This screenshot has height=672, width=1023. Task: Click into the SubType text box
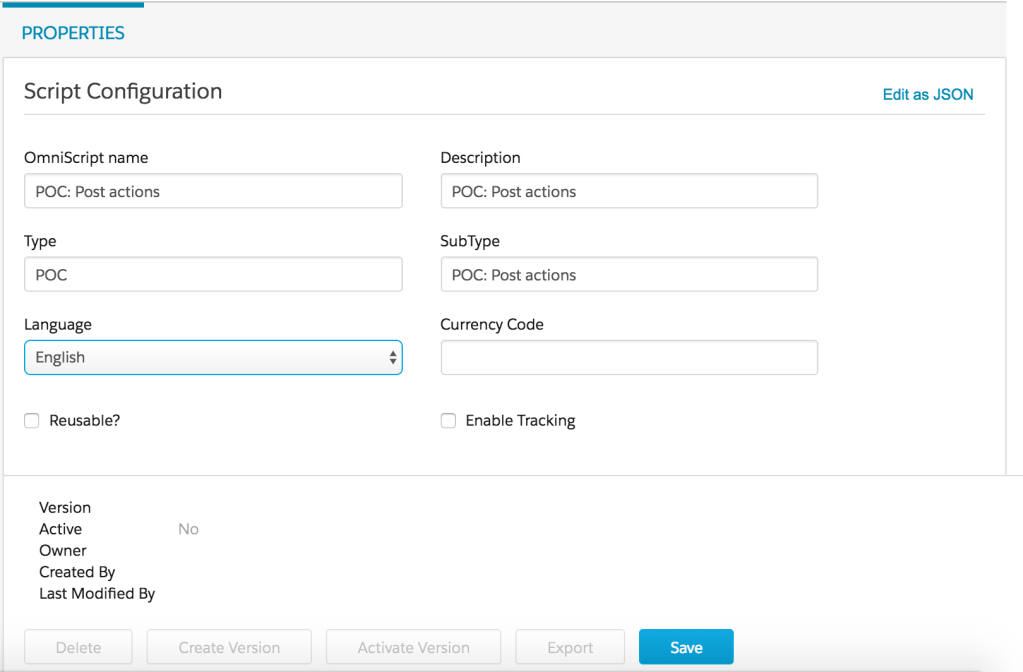[x=629, y=274]
